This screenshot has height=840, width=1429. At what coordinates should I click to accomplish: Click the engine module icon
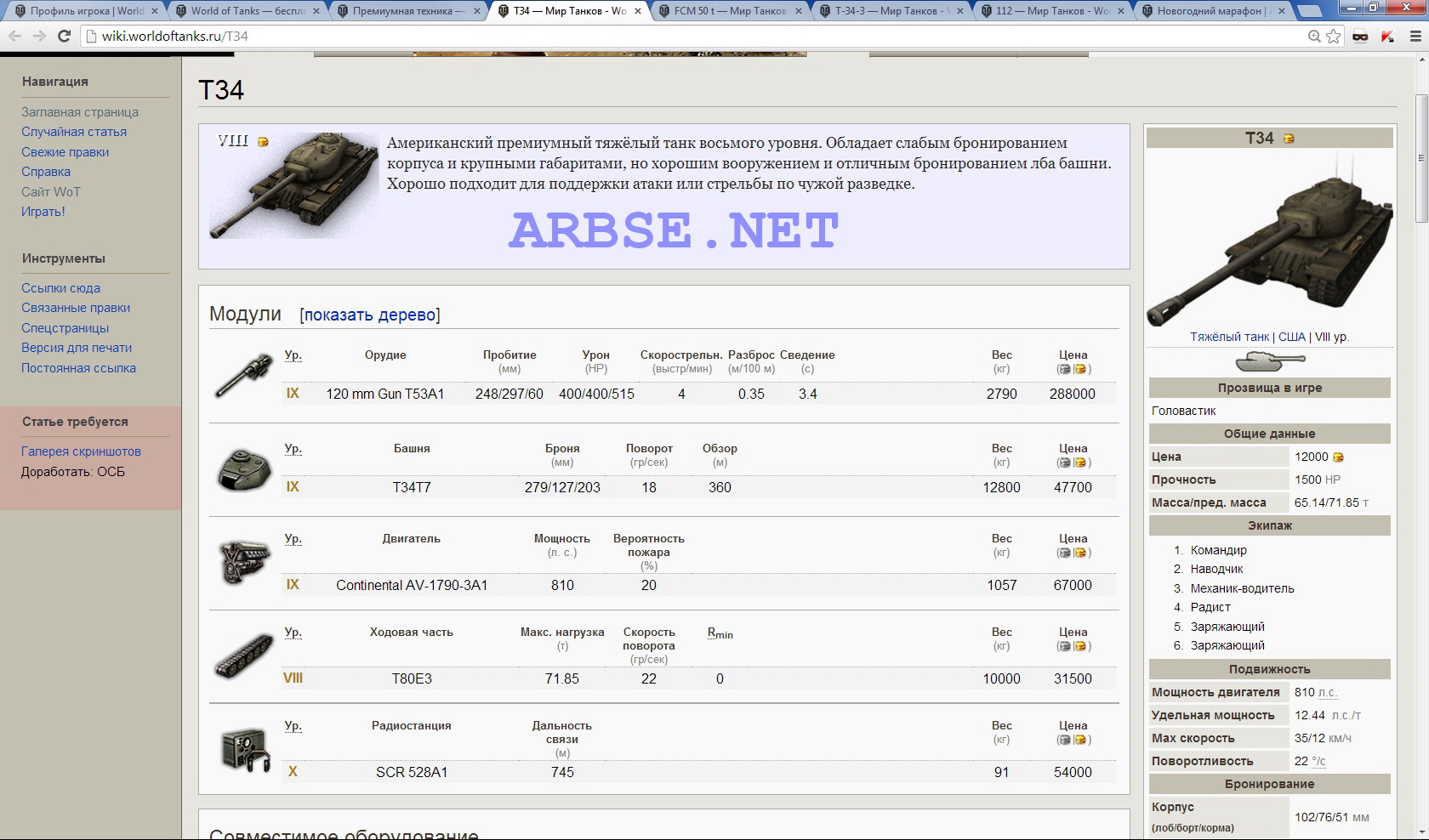coord(245,562)
